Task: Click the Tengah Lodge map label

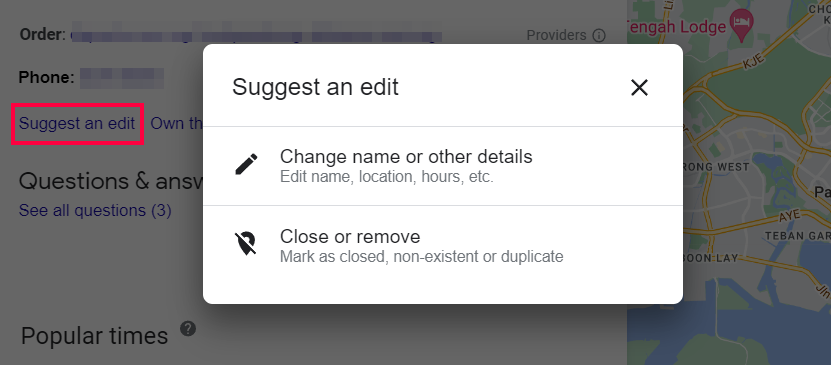Action: point(676,27)
